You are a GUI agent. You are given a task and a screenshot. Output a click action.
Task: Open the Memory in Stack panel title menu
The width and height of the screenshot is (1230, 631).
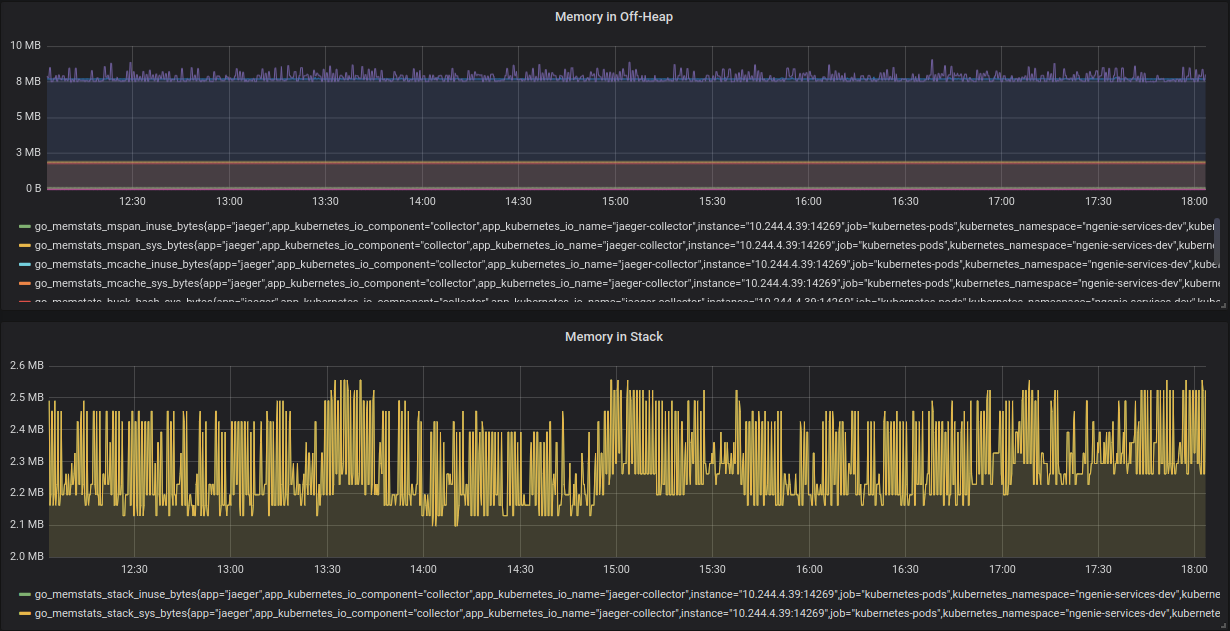(x=614, y=337)
